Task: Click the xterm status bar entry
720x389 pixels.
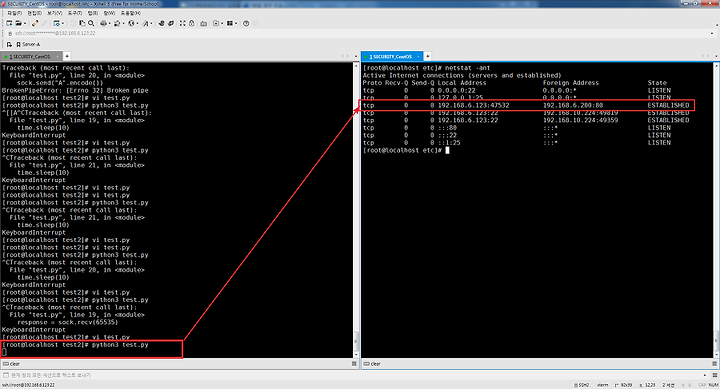Action: click(x=603, y=385)
